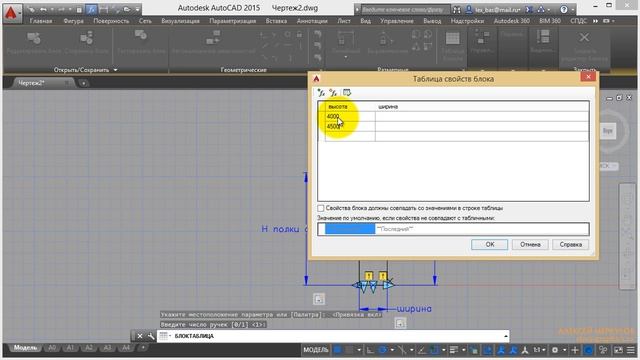
Task: Create a new drawing tab with plus button
Action: point(83,83)
